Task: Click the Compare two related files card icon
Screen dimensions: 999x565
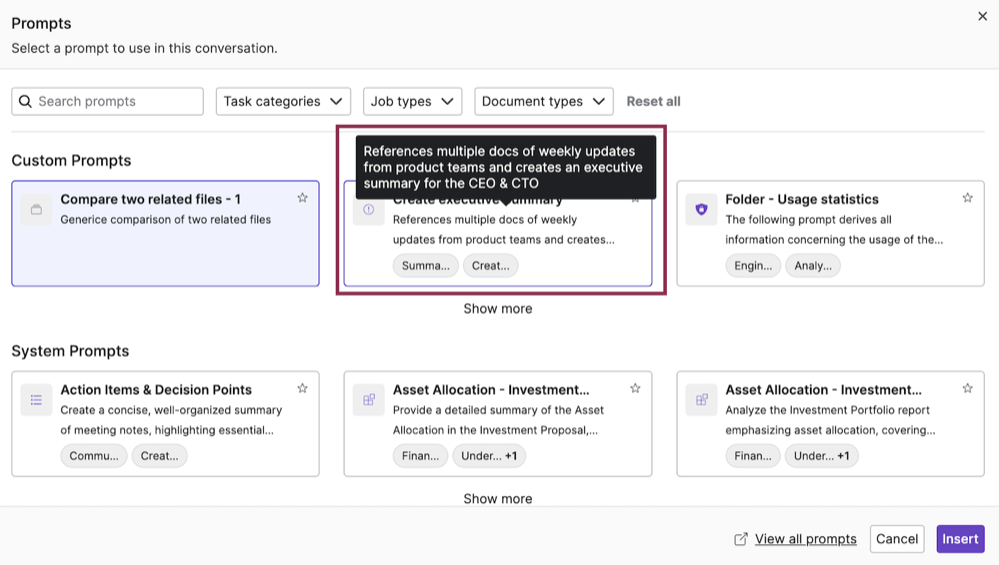Action: 36,209
